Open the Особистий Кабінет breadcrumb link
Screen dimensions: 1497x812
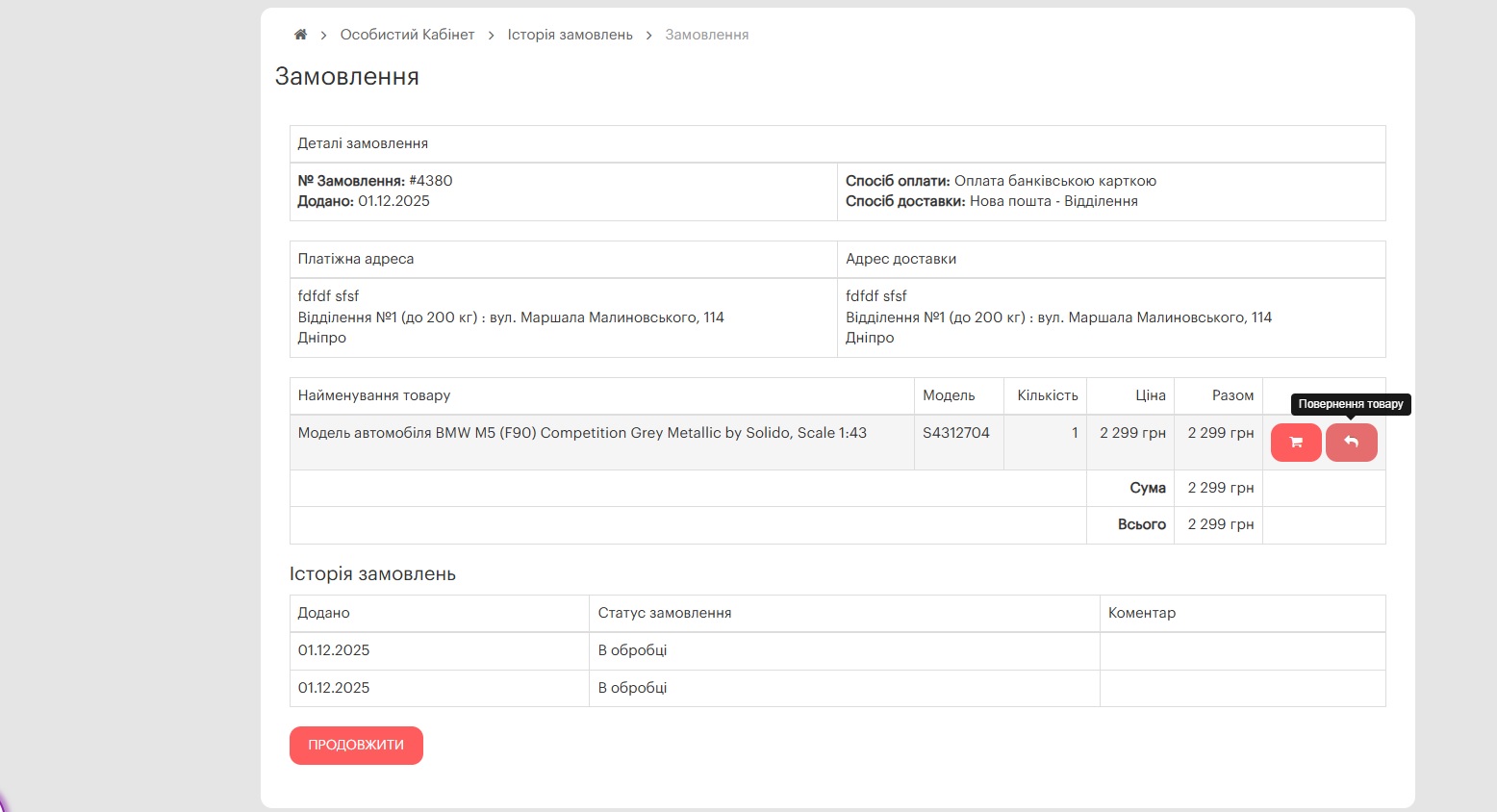tap(407, 35)
